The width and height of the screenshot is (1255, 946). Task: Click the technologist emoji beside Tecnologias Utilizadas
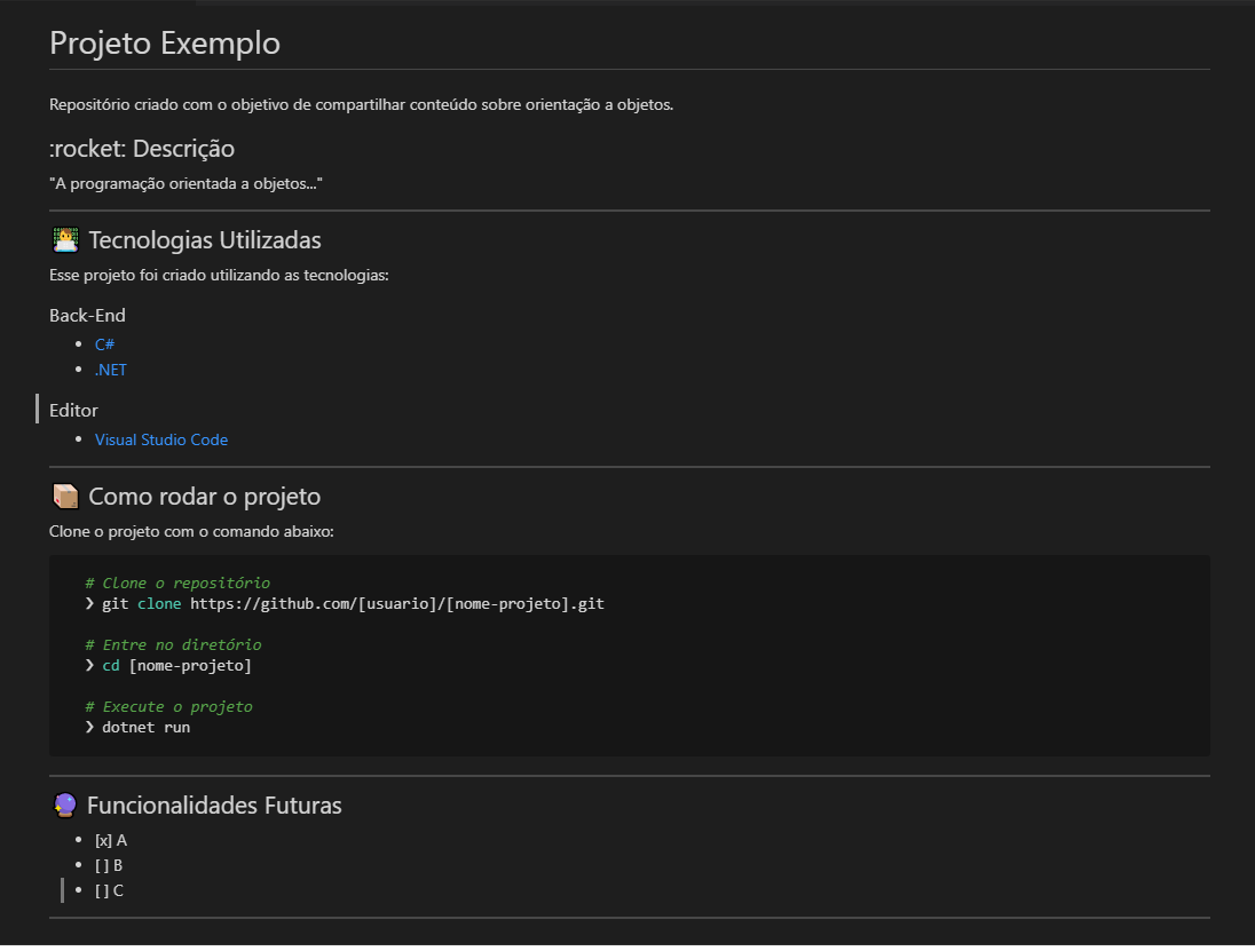(65, 240)
